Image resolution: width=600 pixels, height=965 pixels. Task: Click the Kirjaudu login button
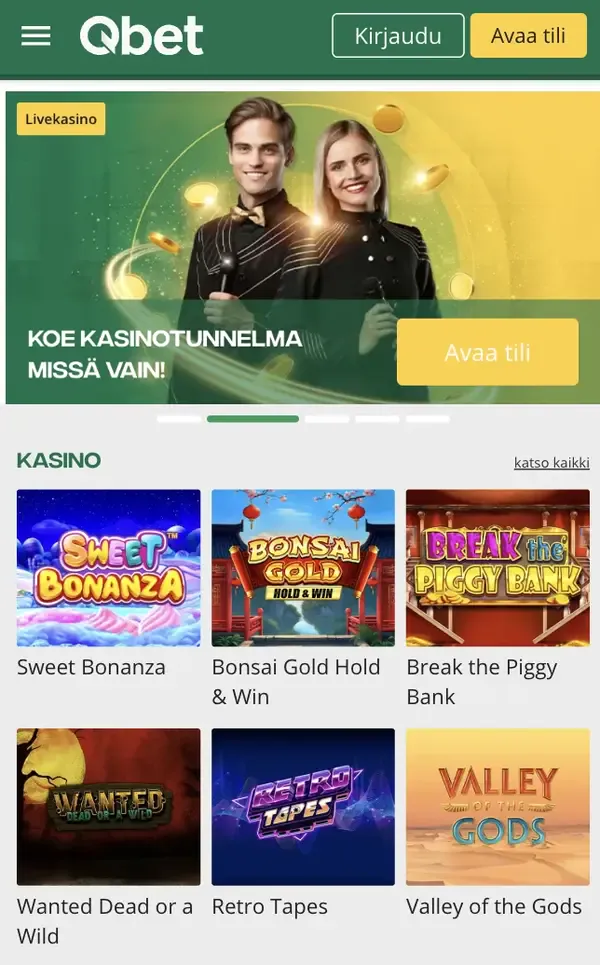[x=398, y=36]
